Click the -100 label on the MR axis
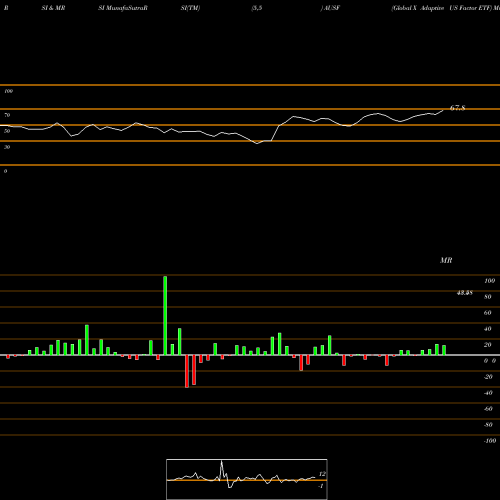Image resolution: width=500 pixels, height=500 pixels. pos(490,441)
